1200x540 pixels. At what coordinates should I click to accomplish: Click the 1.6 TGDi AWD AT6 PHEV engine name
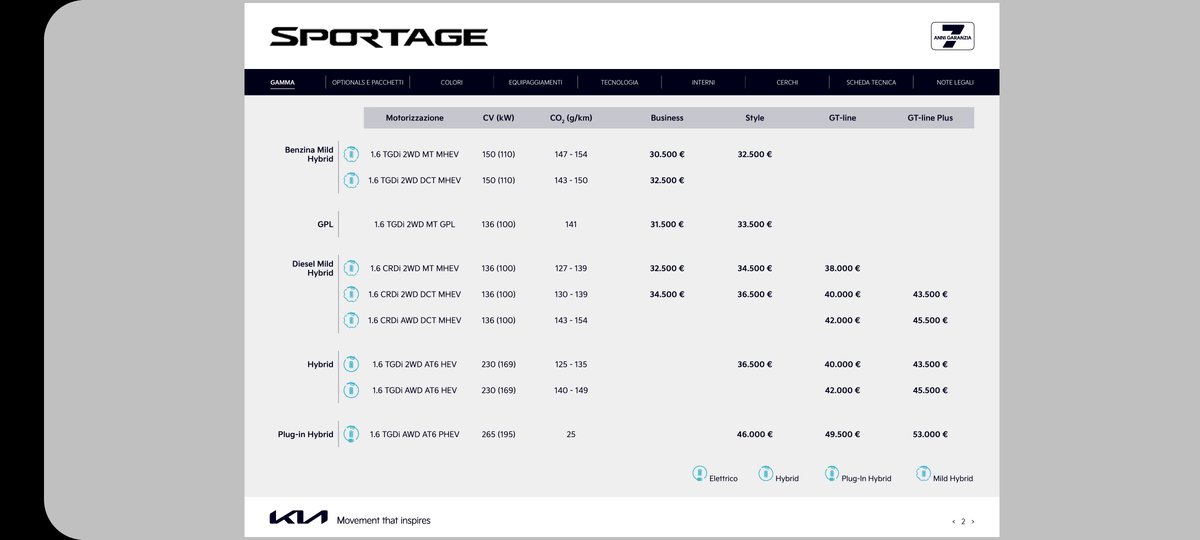(x=414, y=434)
